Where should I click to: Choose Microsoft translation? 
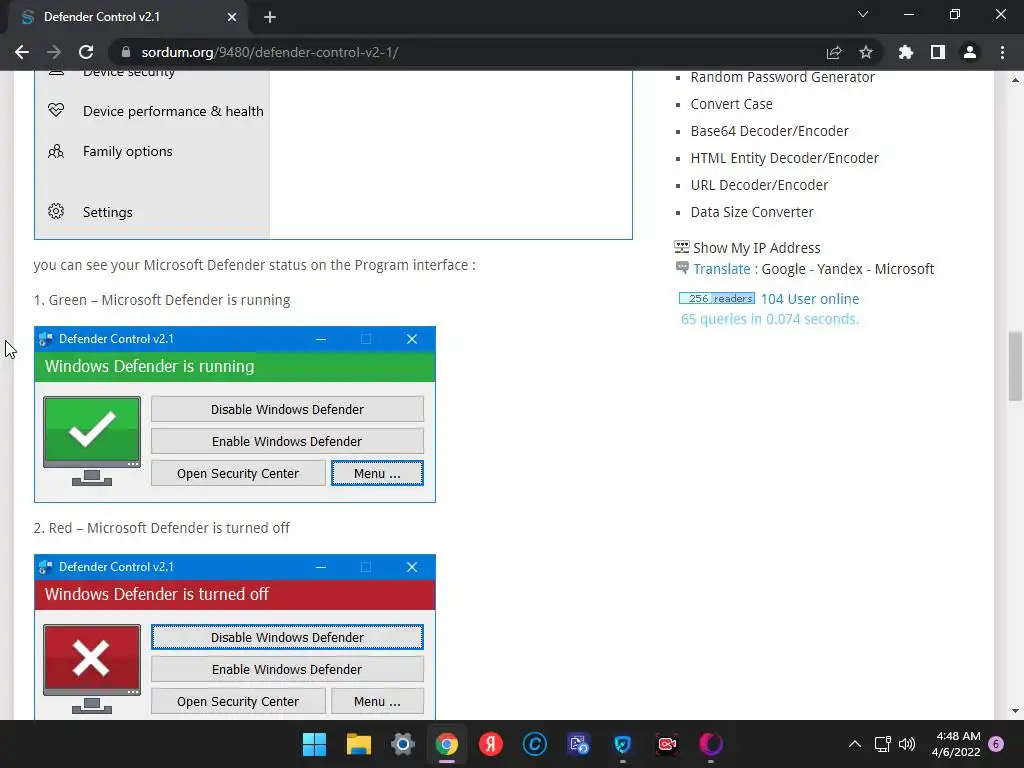[904, 269]
